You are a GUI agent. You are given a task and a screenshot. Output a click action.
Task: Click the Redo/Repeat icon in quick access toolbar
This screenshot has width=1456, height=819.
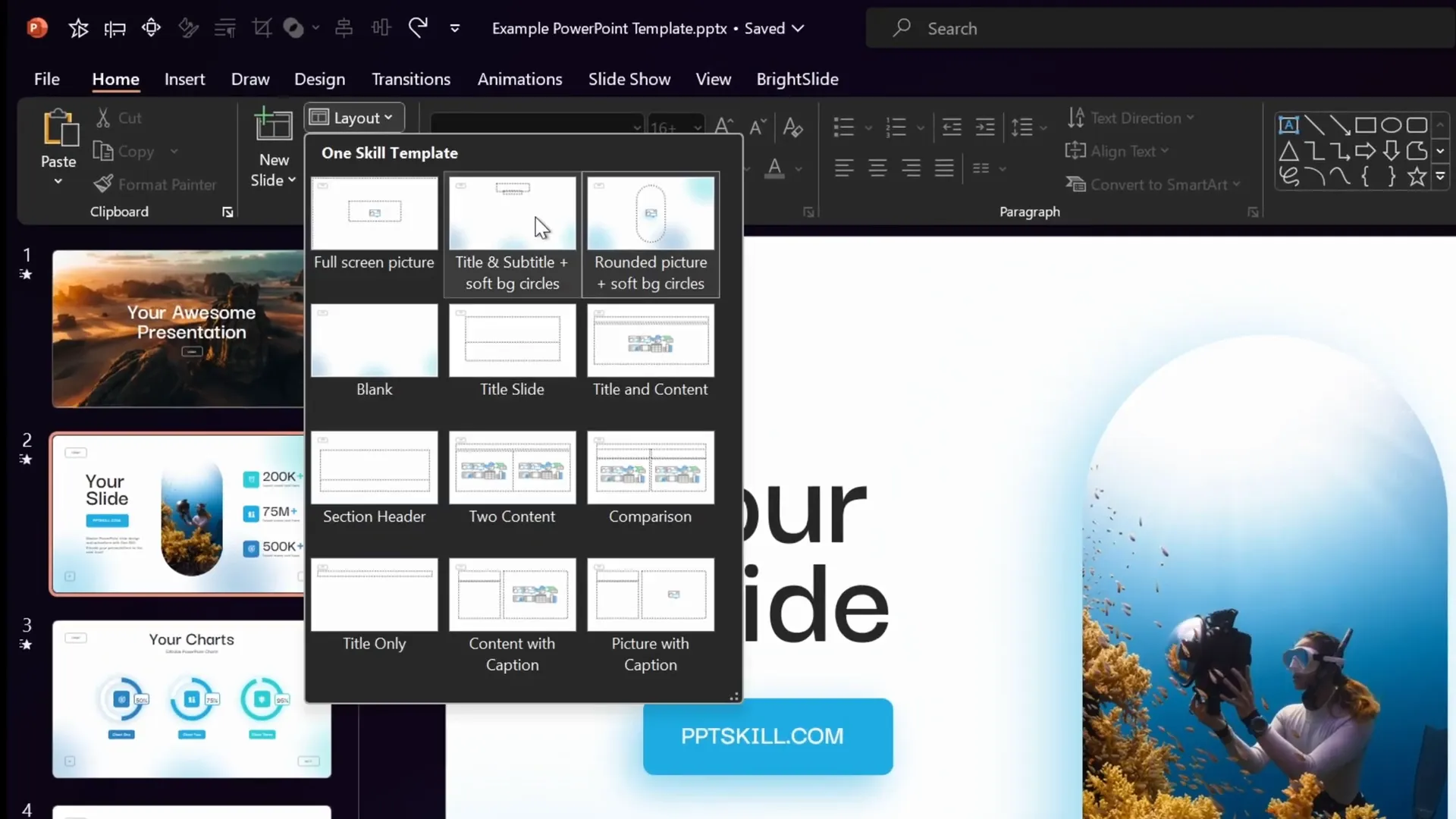418,28
